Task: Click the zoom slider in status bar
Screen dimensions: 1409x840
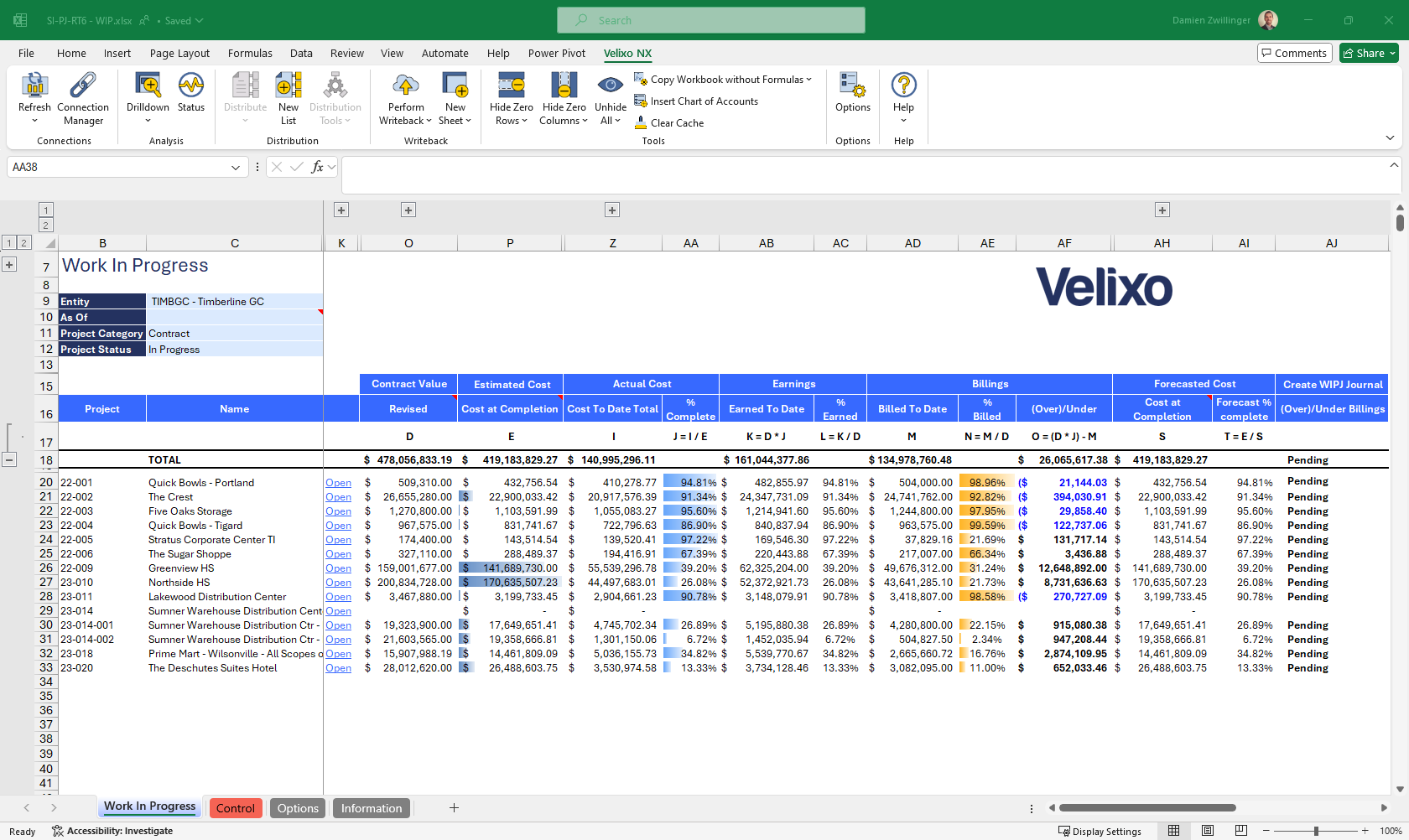Action: 1316,831
